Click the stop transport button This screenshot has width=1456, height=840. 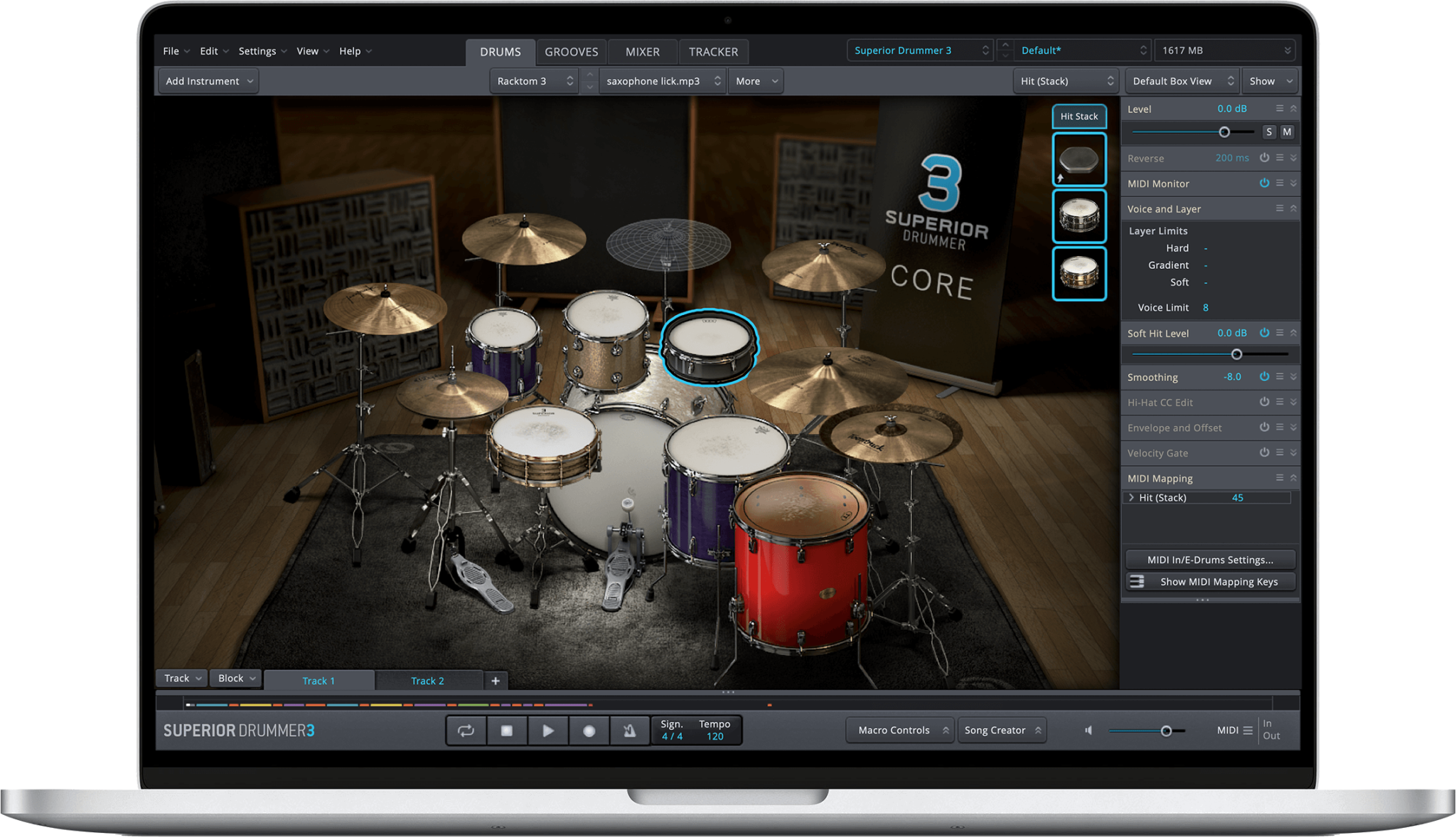click(507, 730)
